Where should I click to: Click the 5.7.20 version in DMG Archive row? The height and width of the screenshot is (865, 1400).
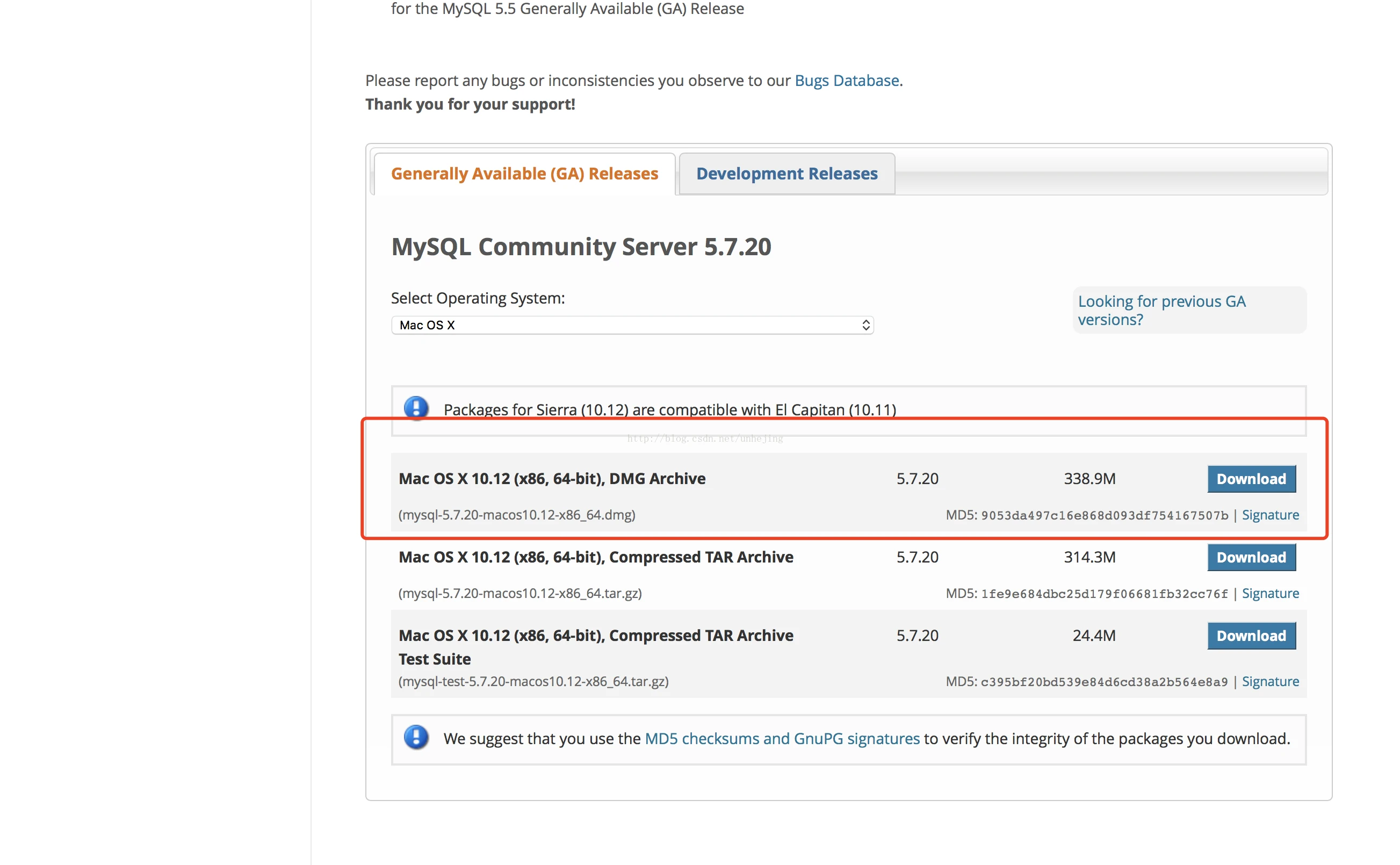coord(918,478)
